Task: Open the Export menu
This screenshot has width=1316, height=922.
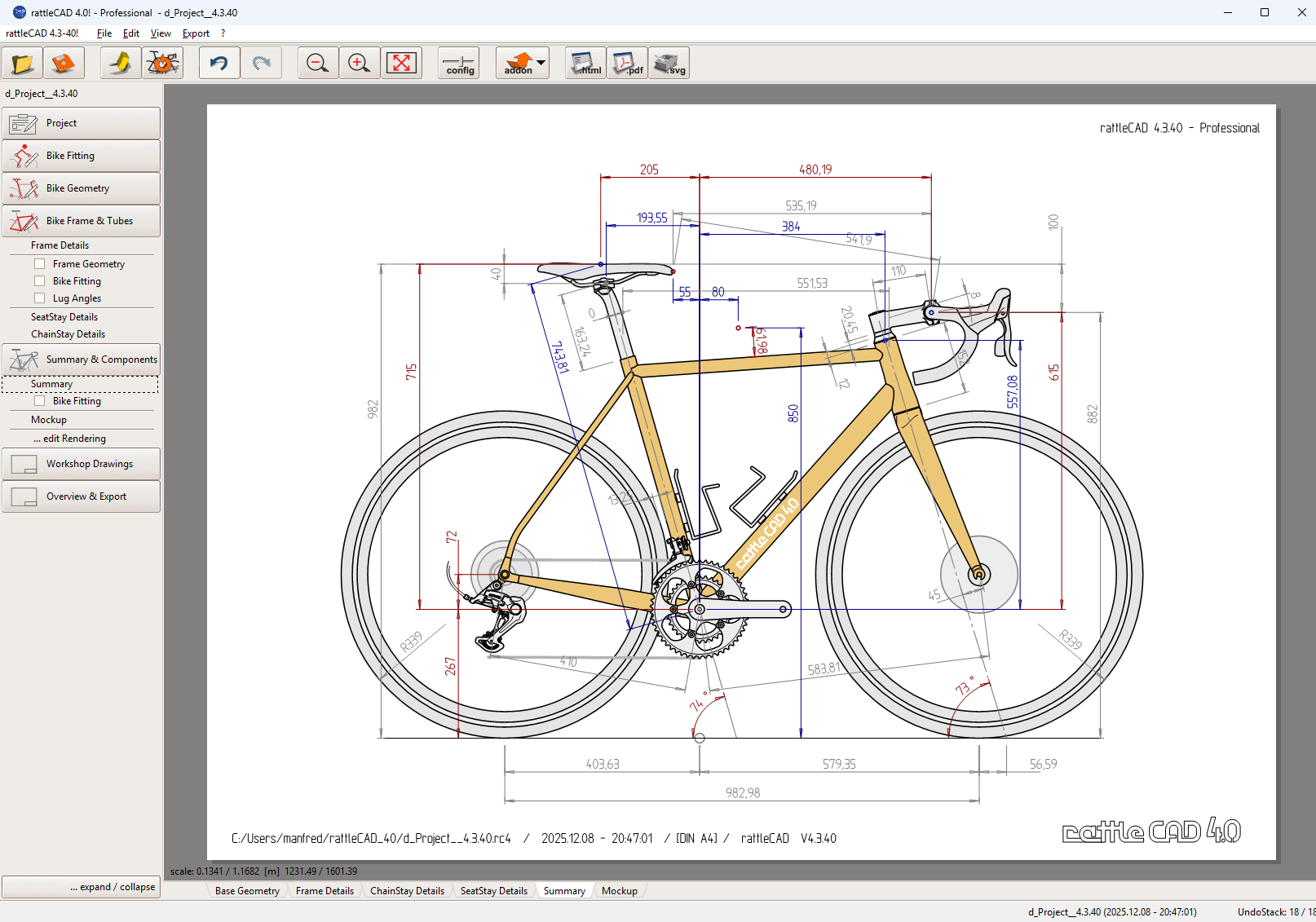Action: [196, 33]
